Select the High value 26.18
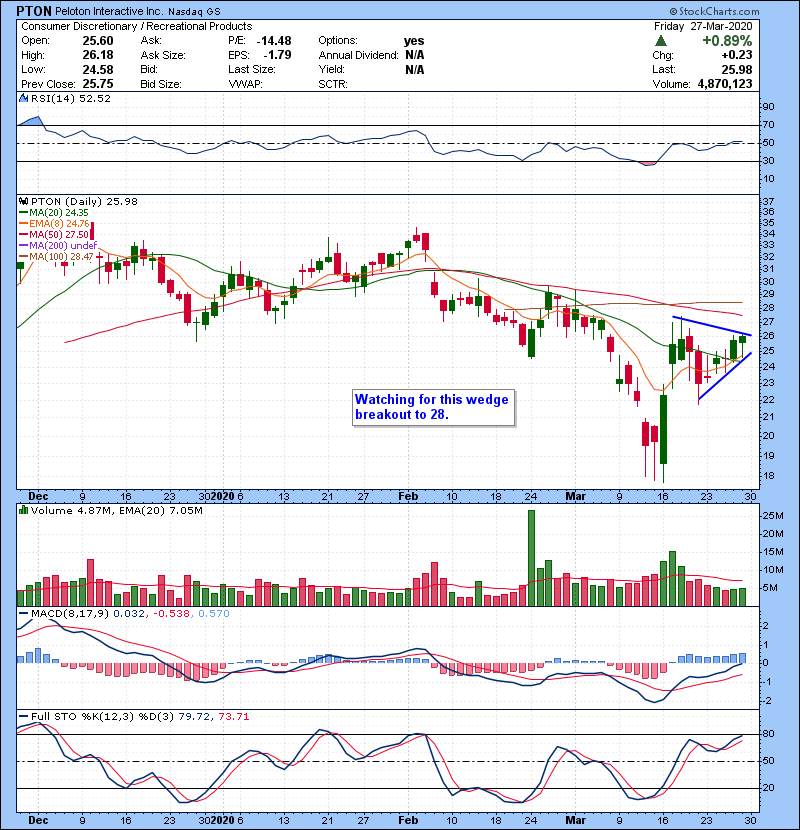 [x=98, y=55]
